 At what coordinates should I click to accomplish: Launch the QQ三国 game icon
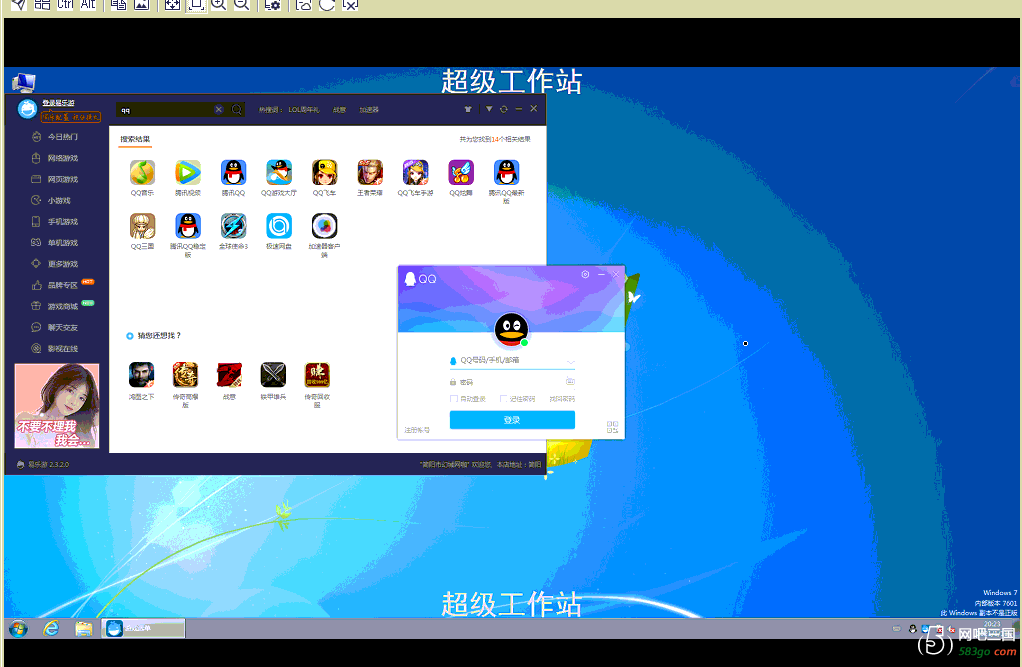pyautogui.click(x=142, y=226)
